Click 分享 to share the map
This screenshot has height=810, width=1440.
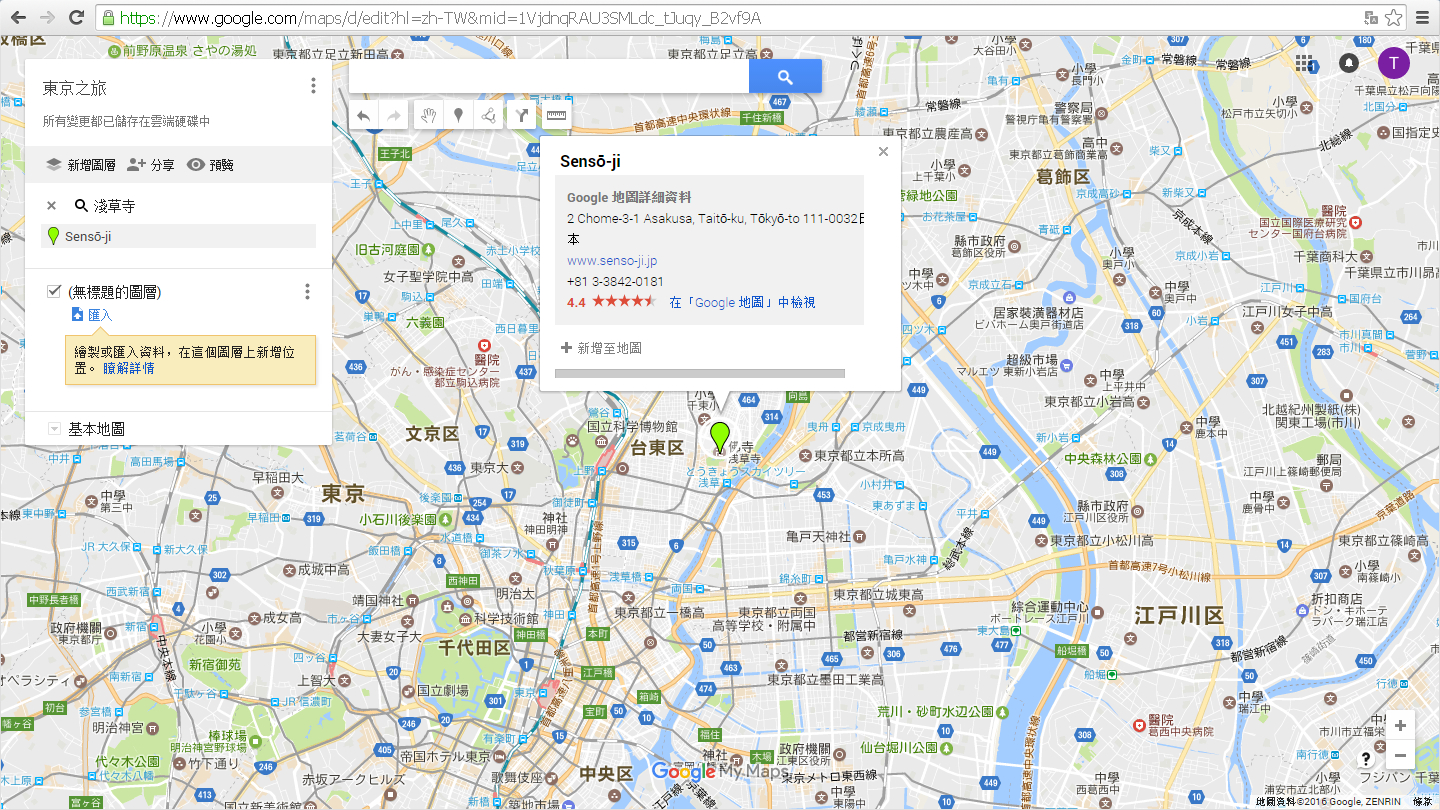coord(151,165)
